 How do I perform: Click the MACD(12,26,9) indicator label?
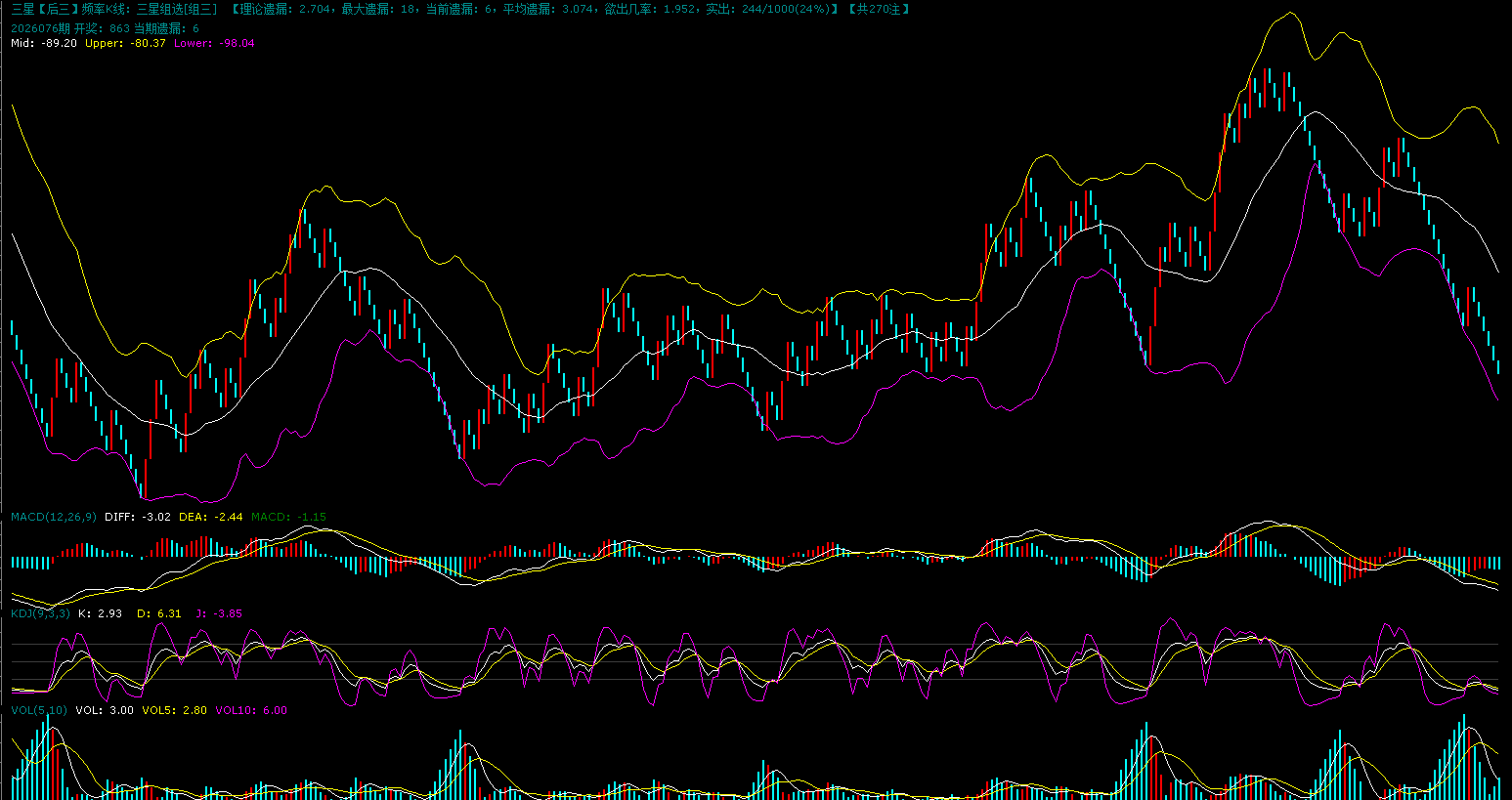pyautogui.click(x=54, y=517)
